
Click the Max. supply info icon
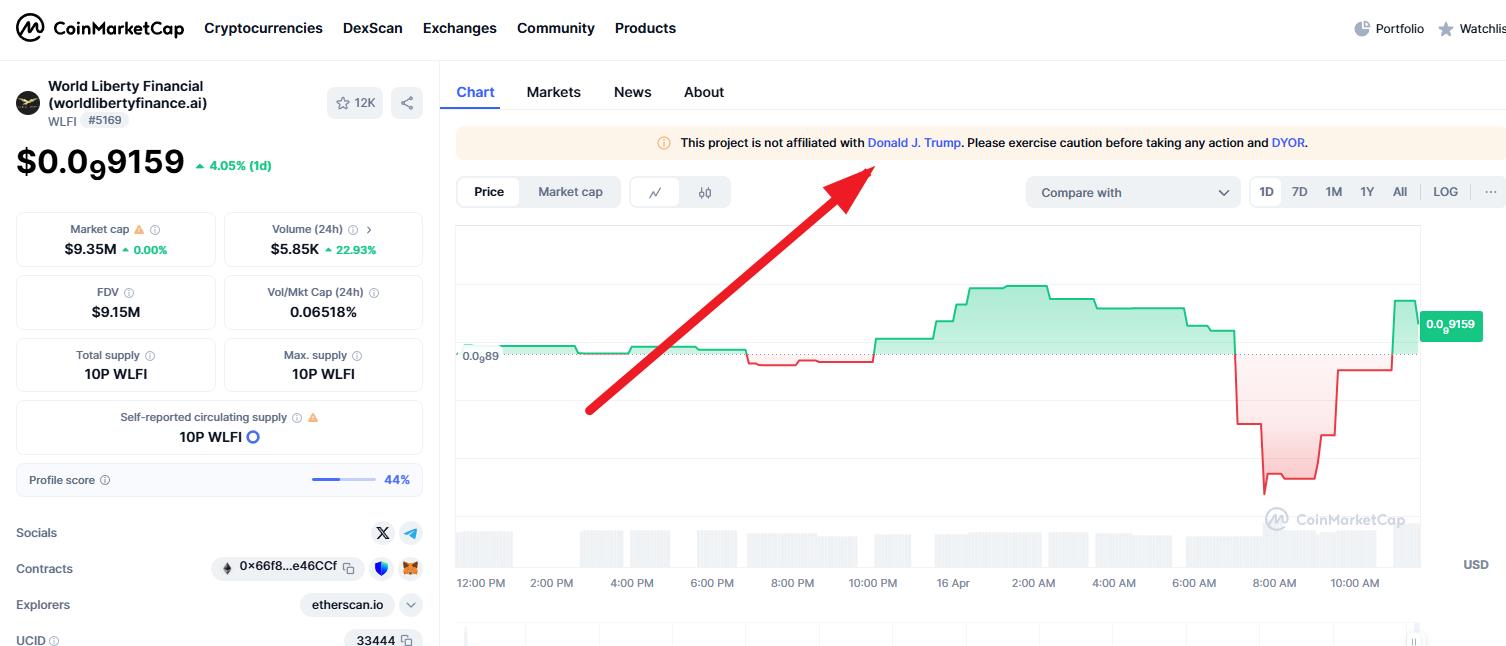[x=357, y=356]
